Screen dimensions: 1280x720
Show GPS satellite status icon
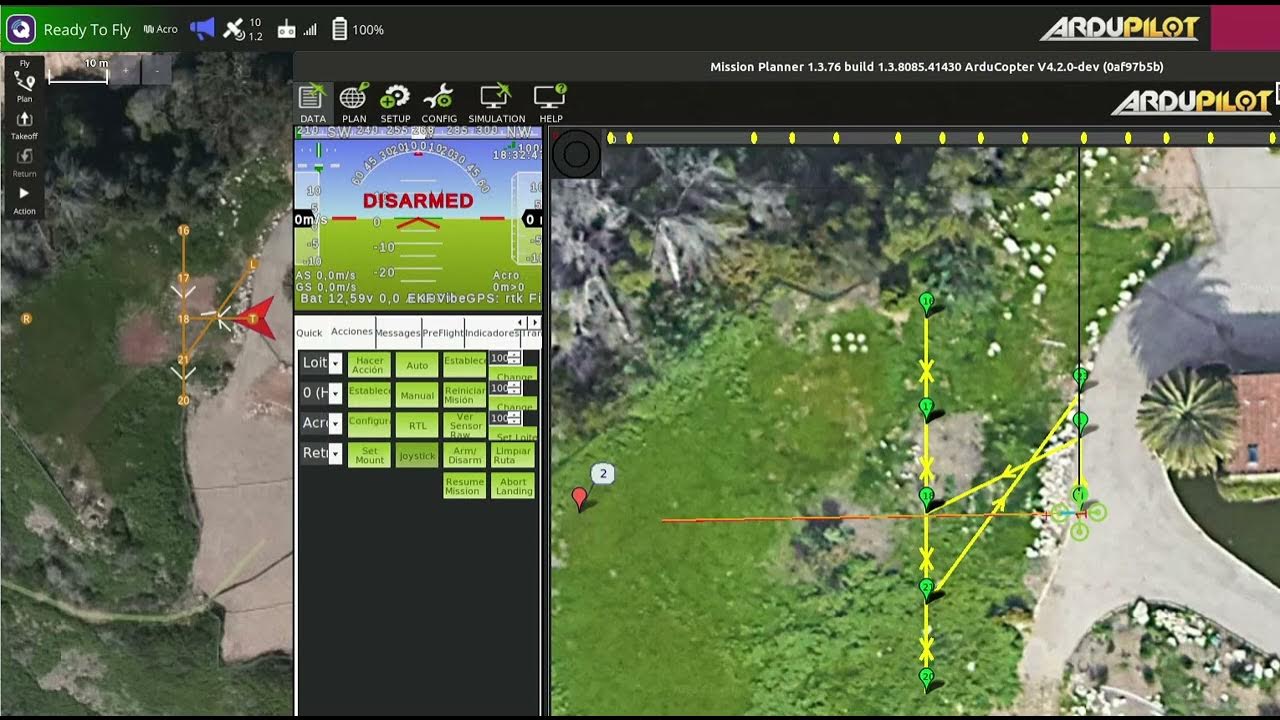233,29
